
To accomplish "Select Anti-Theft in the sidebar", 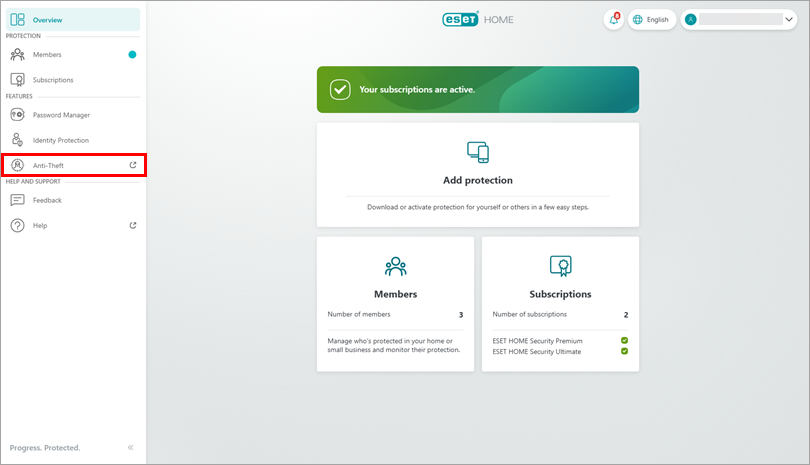I will [74, 165].
